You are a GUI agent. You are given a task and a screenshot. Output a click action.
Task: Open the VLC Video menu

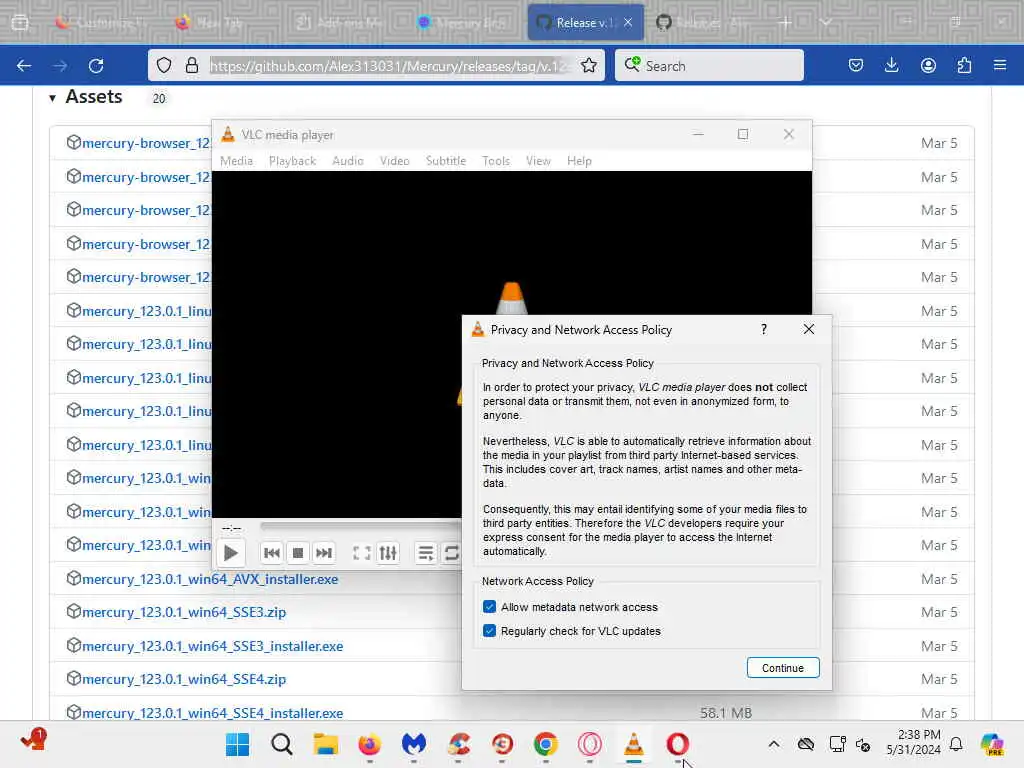coord(394,161)
